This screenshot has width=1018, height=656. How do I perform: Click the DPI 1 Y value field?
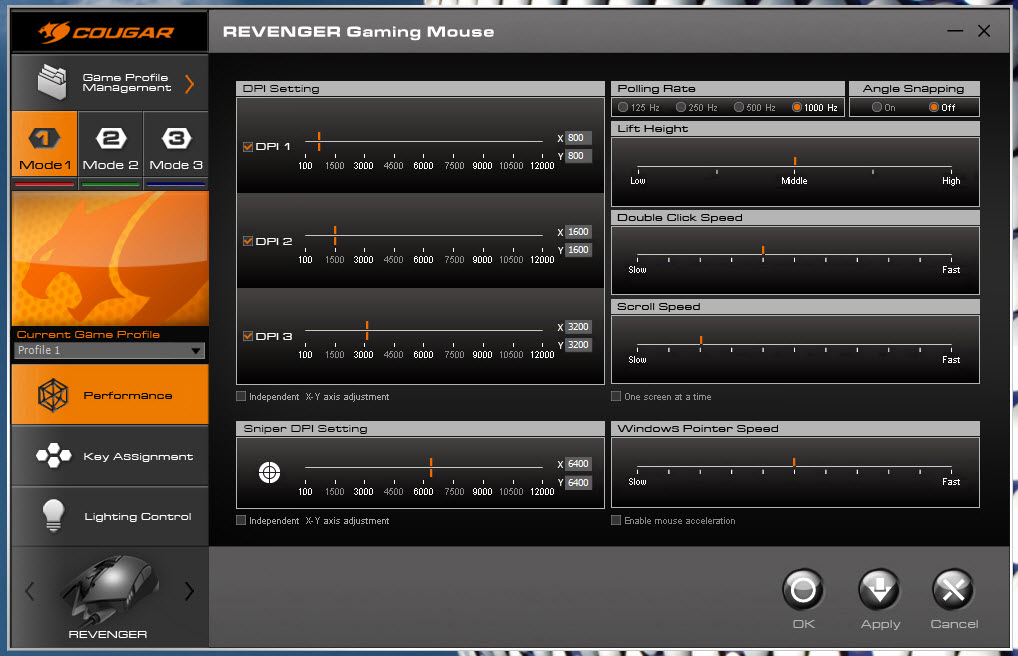pos(578,156)
